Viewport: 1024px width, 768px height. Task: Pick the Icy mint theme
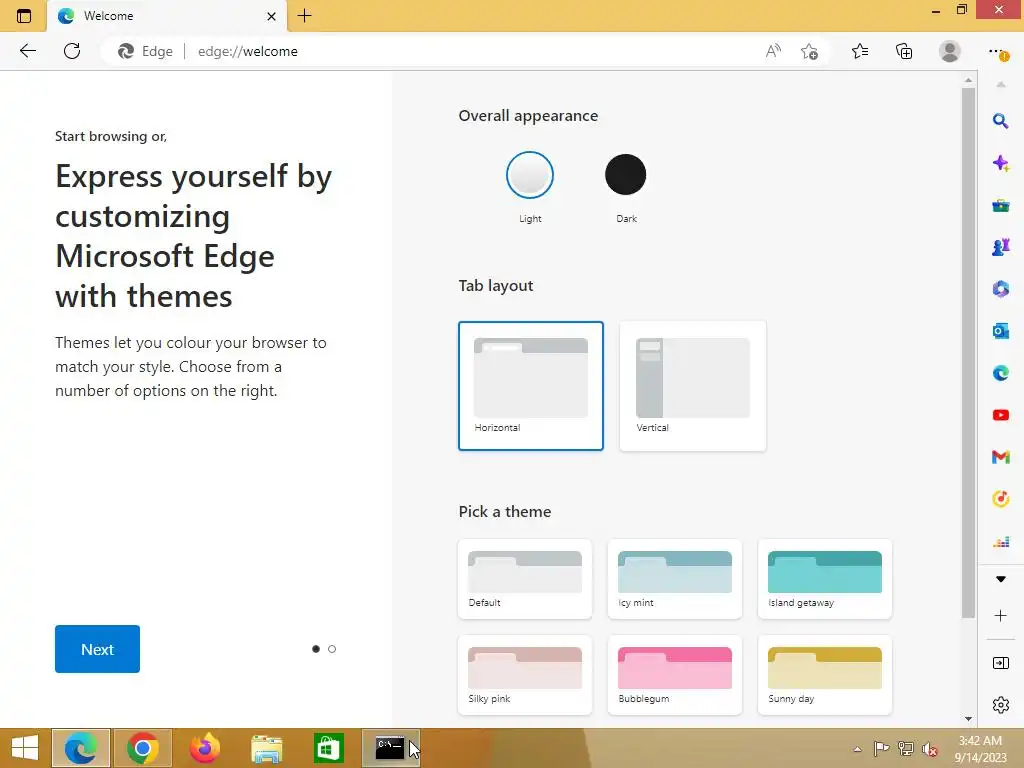[675, 579]
